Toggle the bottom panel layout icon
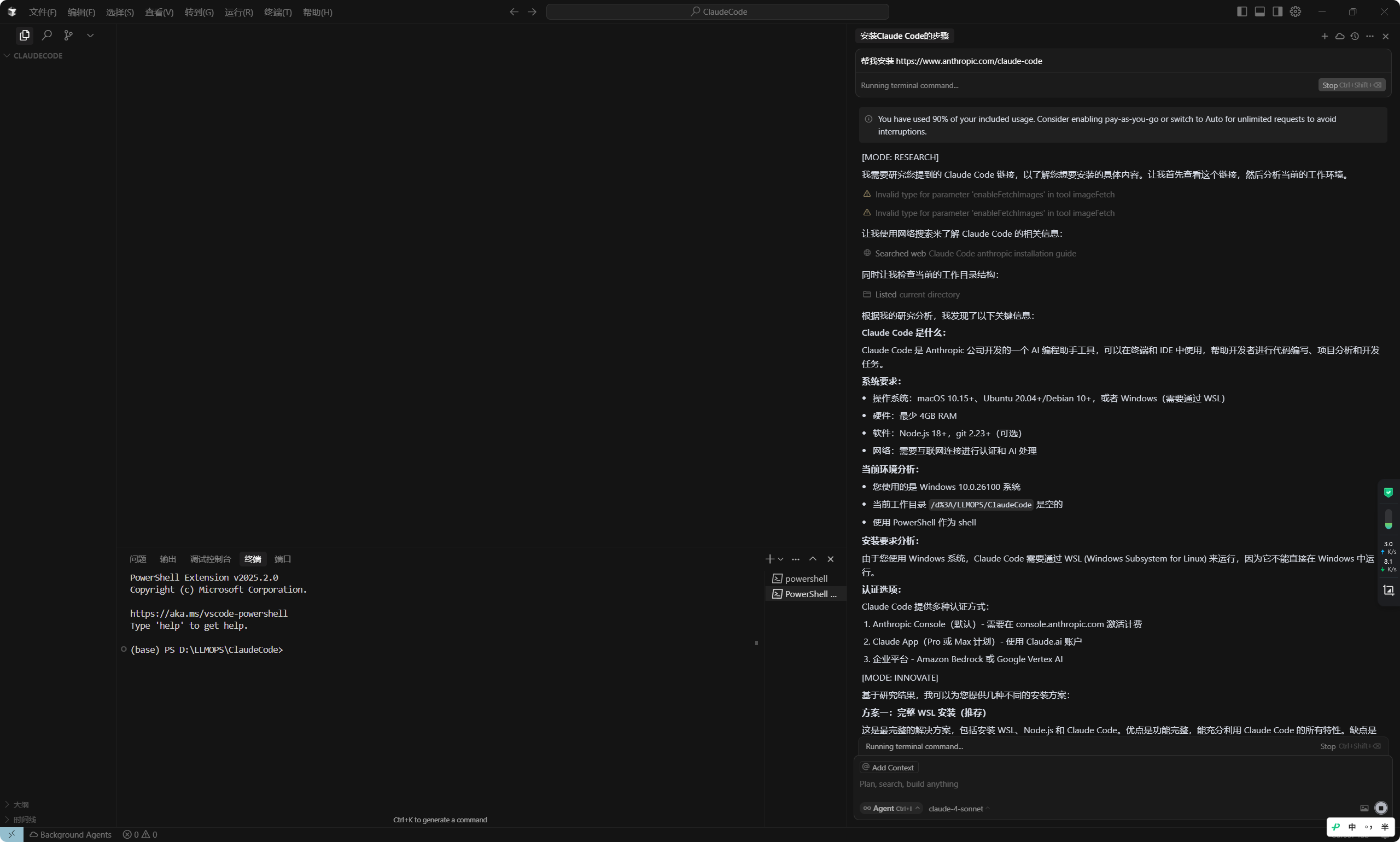Image resolution: width=1400 pixels, height=842 pixels. (x=1260, y=11)
